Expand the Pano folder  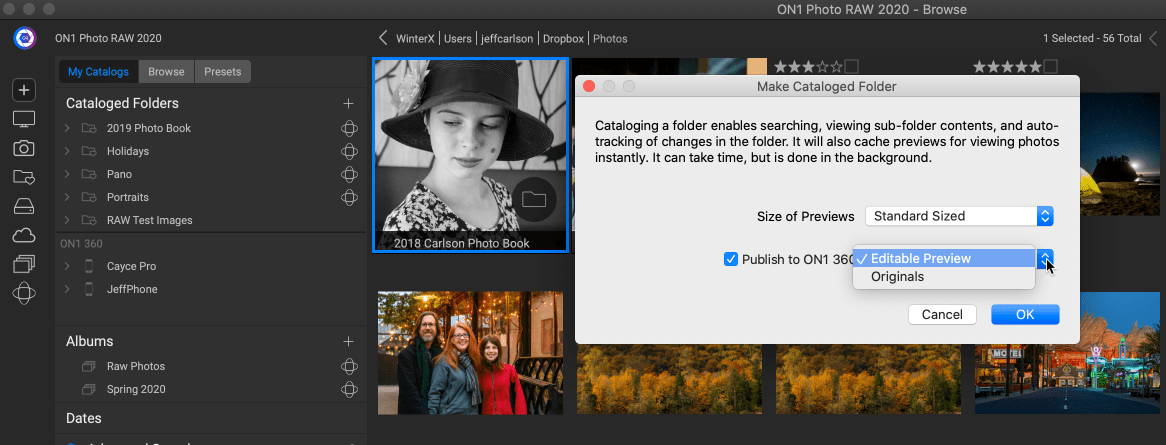[67, 174]
